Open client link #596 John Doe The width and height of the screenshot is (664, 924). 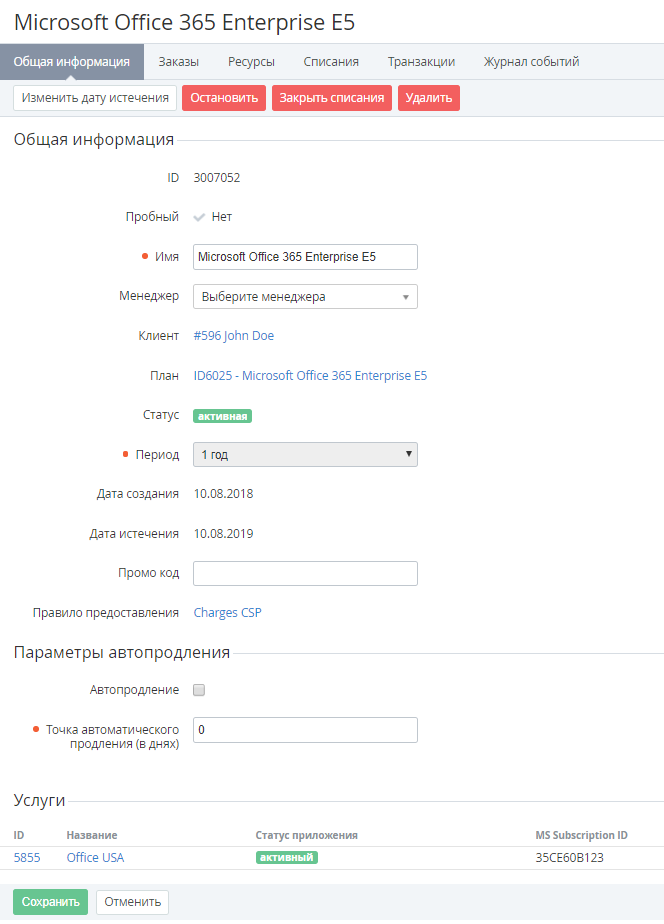[x=233, y=336]
